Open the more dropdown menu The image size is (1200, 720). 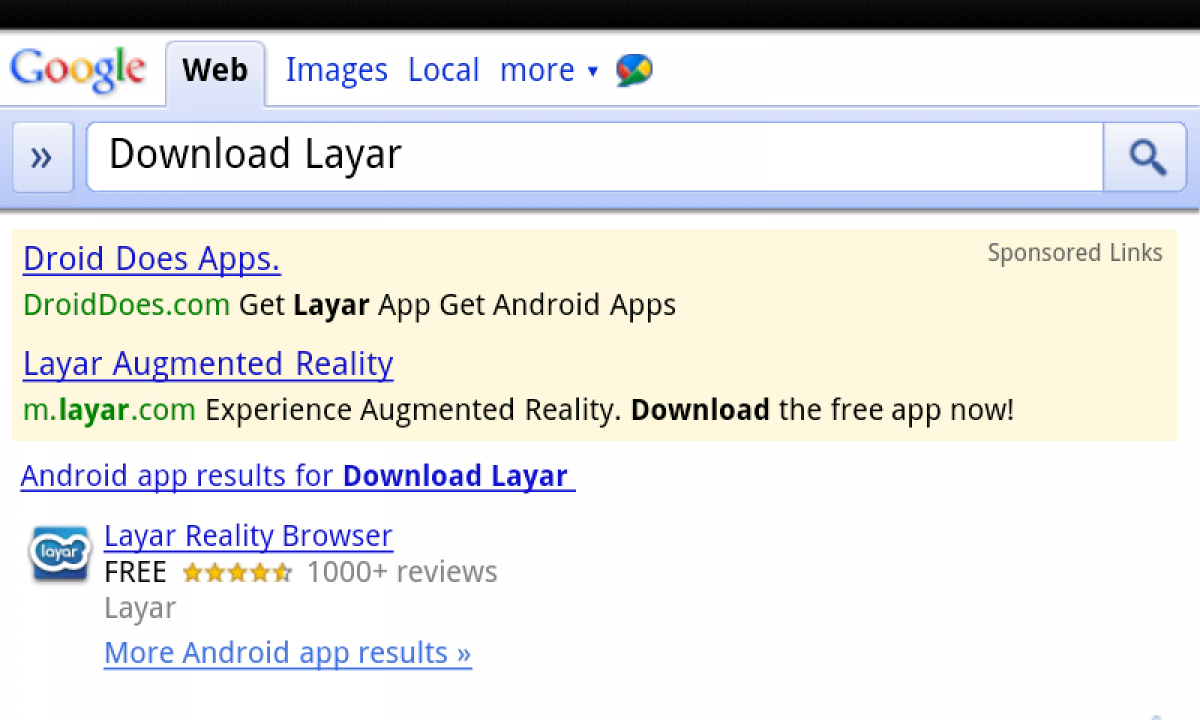[x=549, y=70]
